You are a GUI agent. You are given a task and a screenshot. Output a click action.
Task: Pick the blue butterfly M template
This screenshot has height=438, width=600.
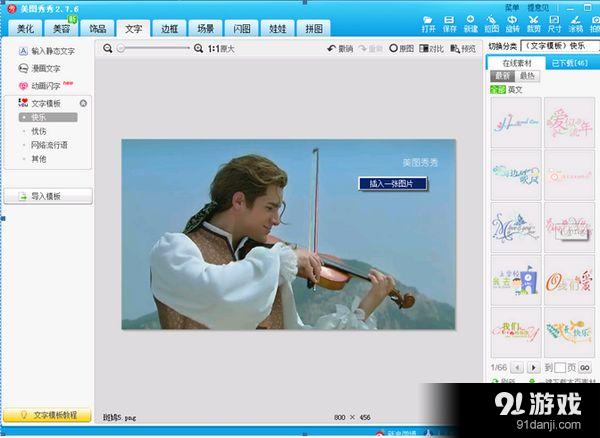tap(516, 227)
